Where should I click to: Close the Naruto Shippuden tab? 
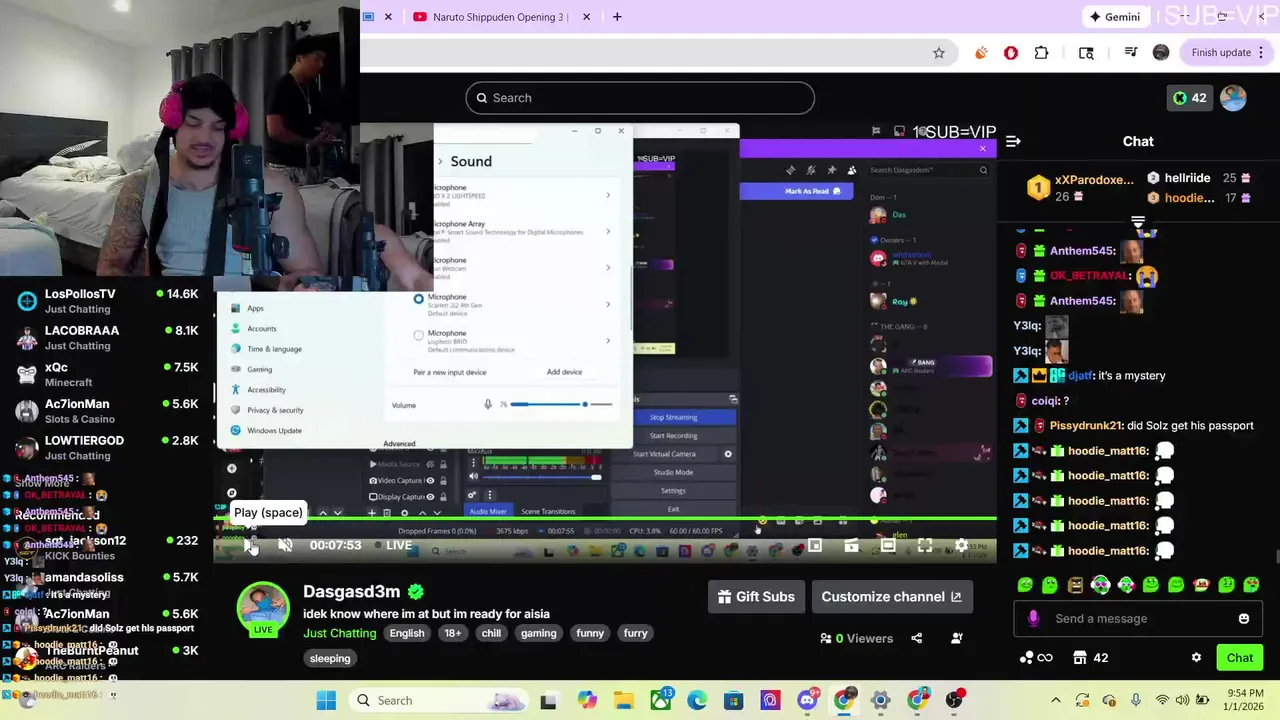(586, 17)
